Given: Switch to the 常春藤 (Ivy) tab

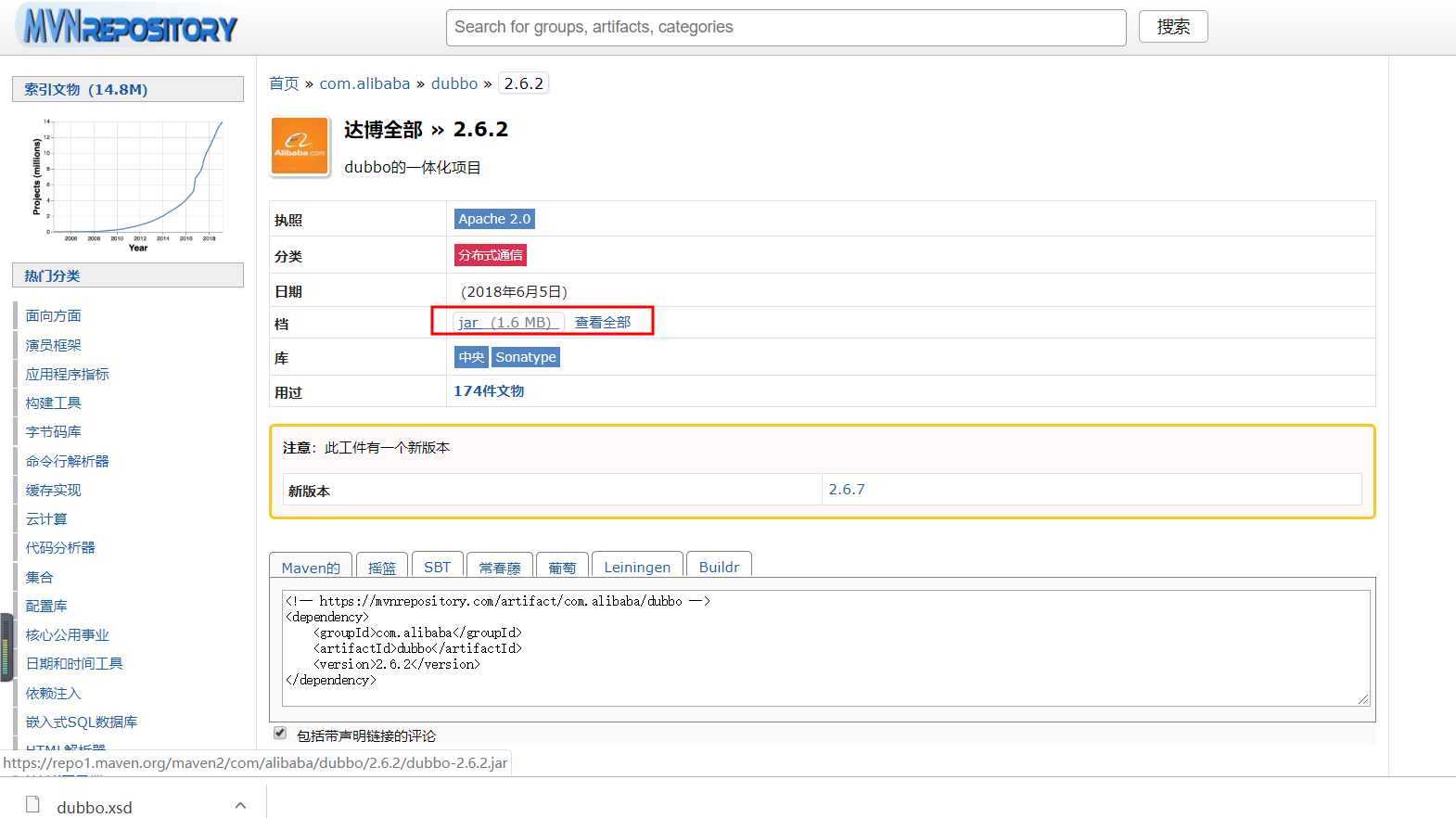Looking at the screenshot, I should (500, 566).
